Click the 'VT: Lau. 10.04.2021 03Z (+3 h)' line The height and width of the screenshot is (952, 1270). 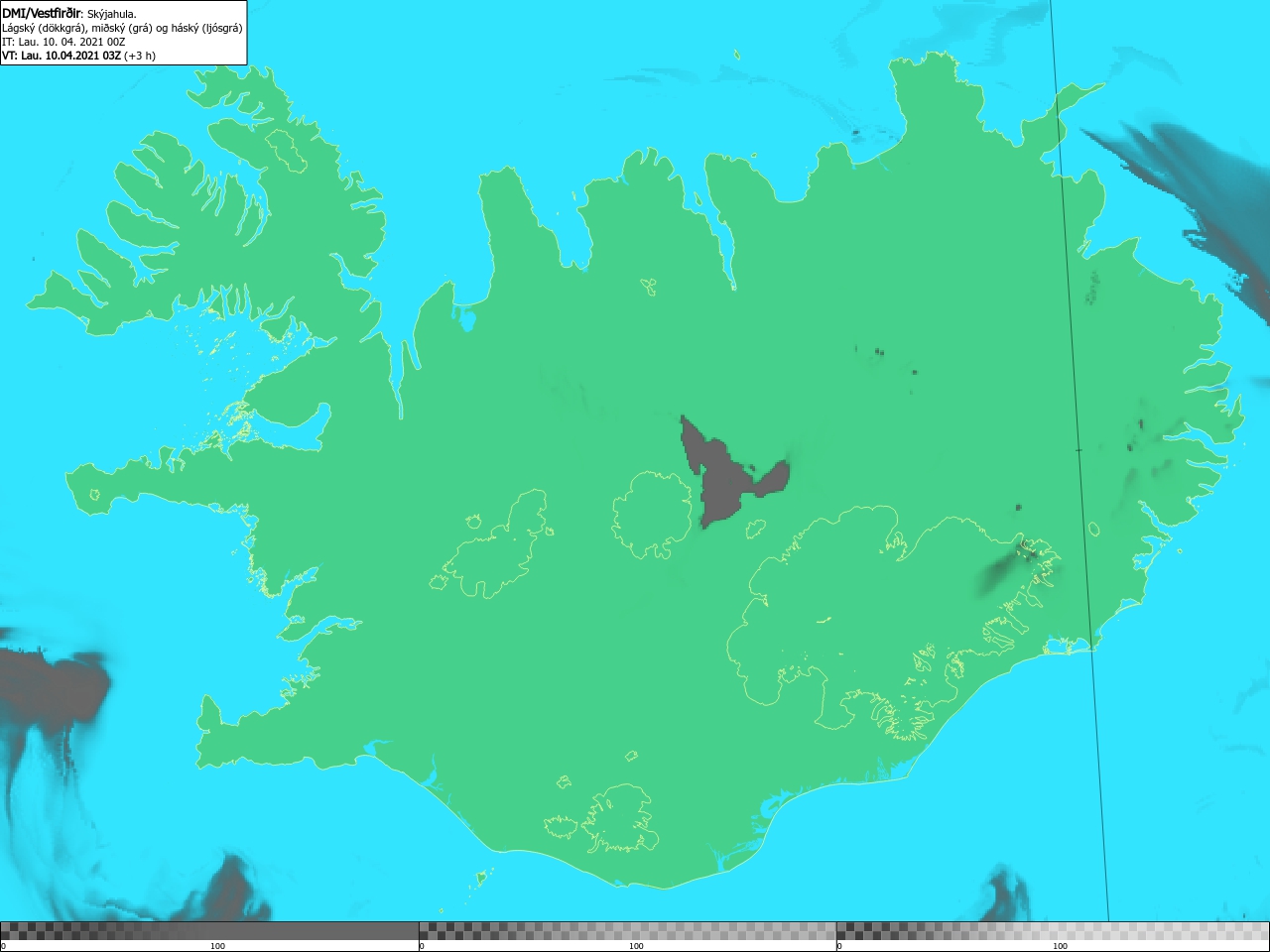[x=78, y=56]
